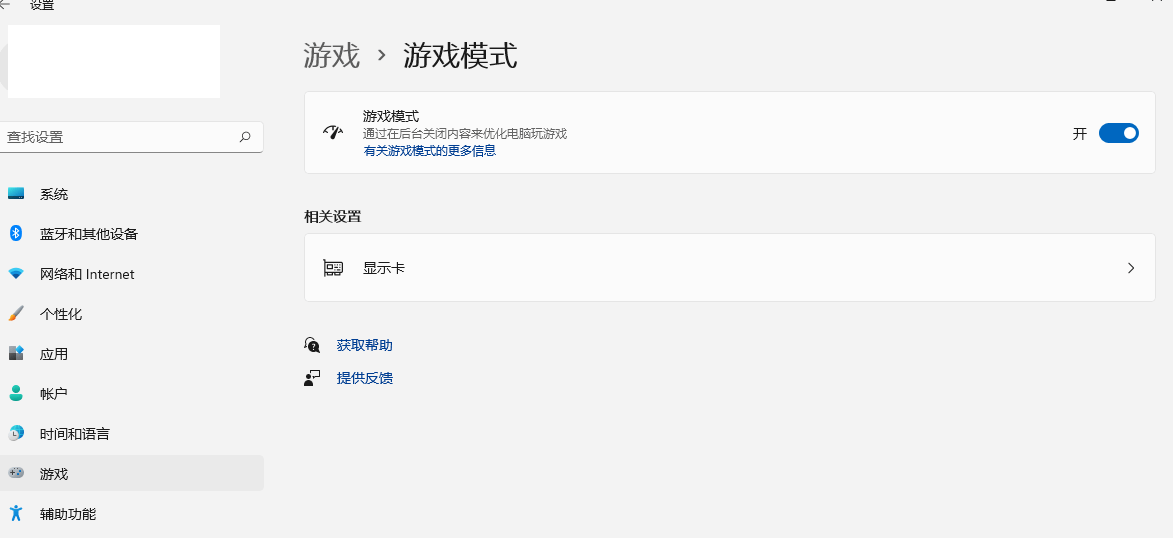The width and height of the screenshot is (1173, 538).
Task: Click the 相关设置 section heading
Action: pyautogui.click(x=332, y=216)
